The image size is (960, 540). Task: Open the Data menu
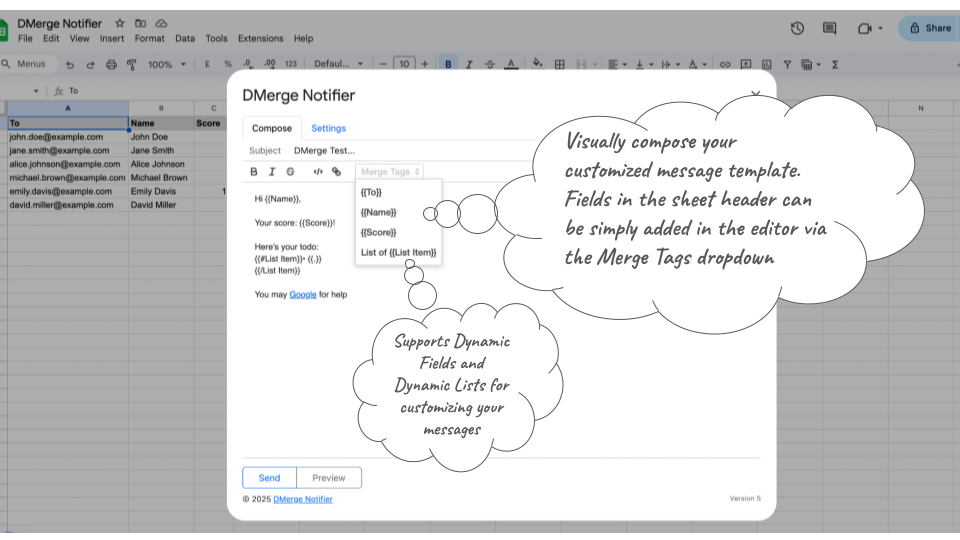(x=185, y=38)
